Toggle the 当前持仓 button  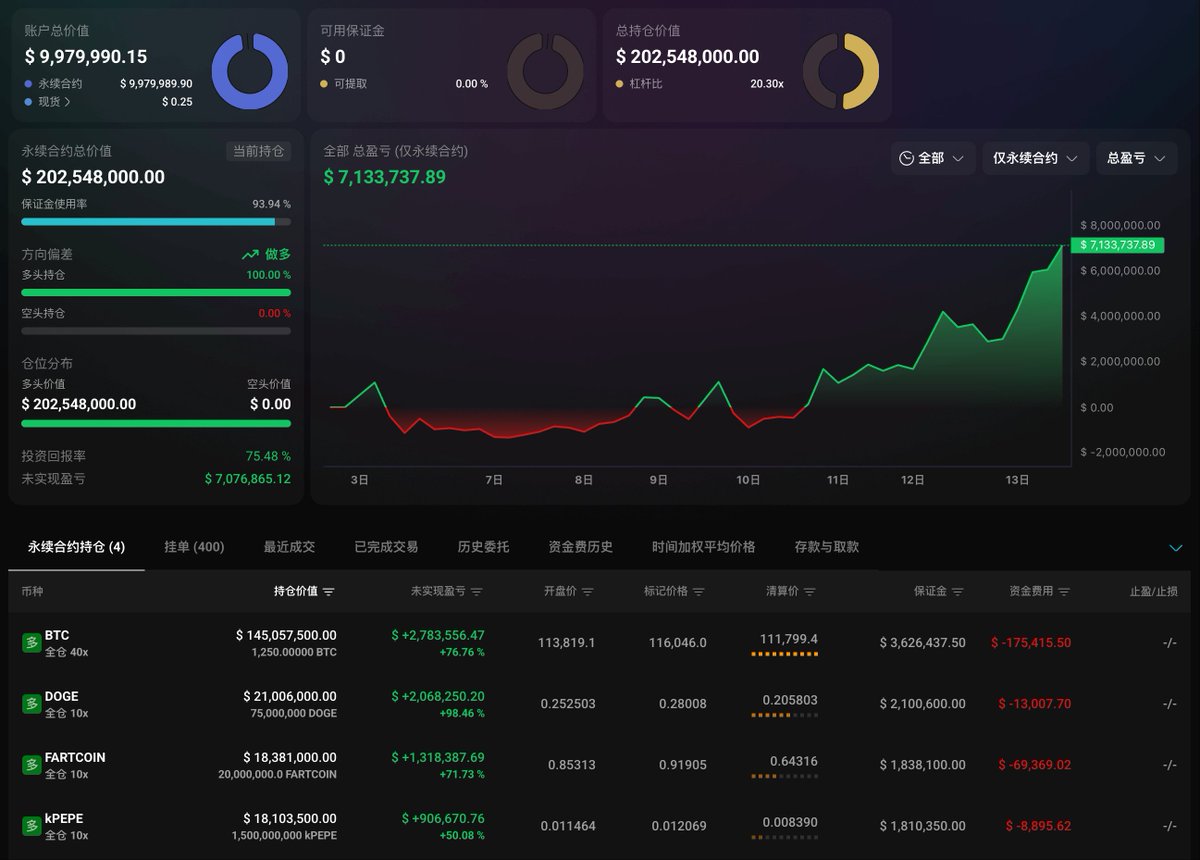pos(258,151)
